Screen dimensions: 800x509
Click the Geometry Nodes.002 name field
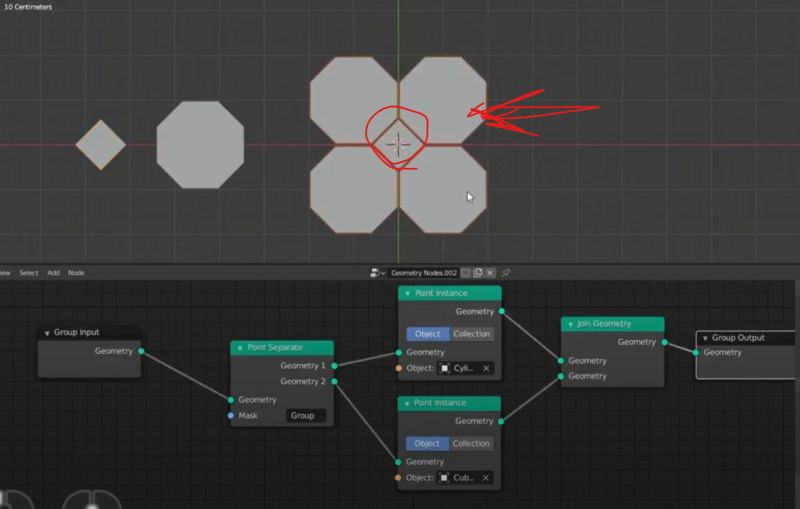coord(423,273)
